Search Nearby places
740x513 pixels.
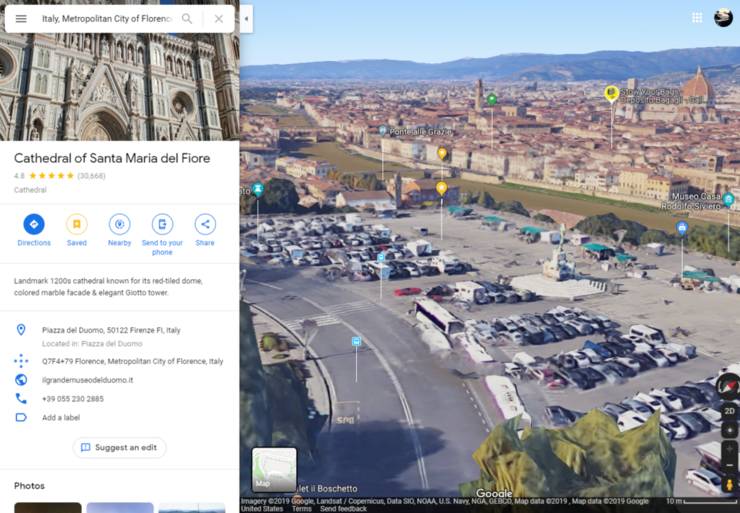click(x=119, y=225)
